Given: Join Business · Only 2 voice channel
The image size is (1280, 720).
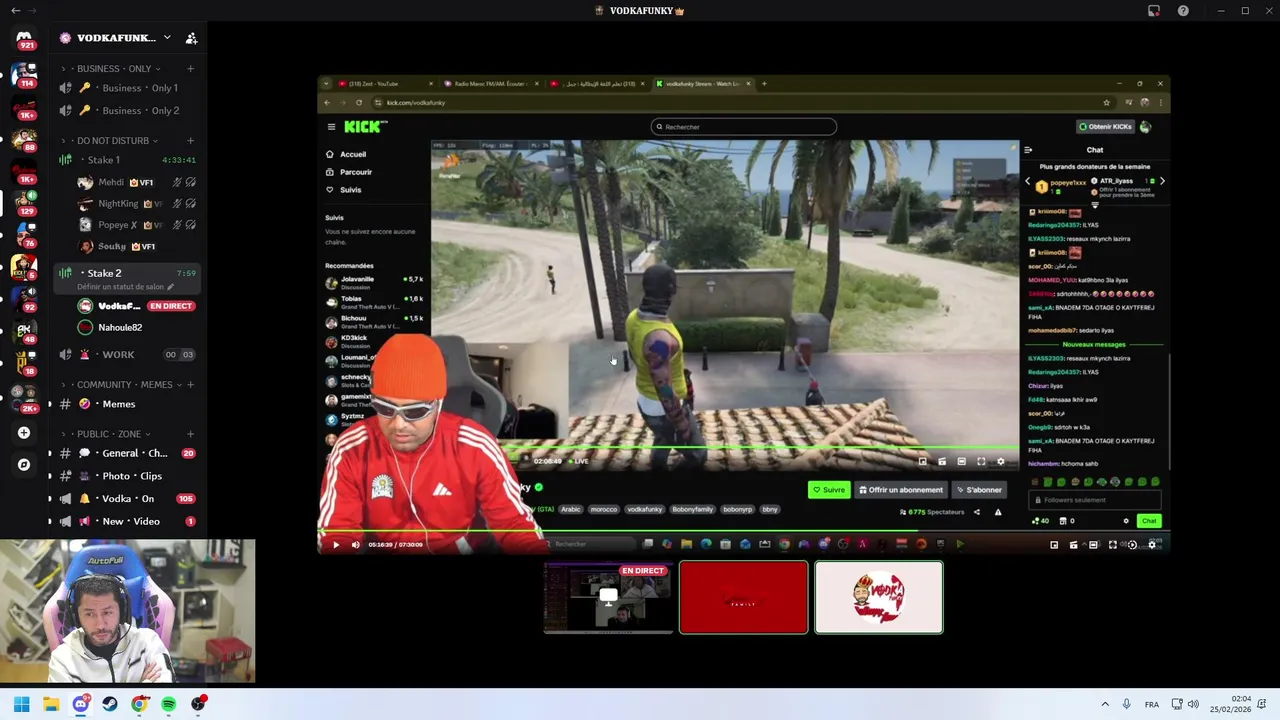Looking at the screenshot, I should click(127, 111).
